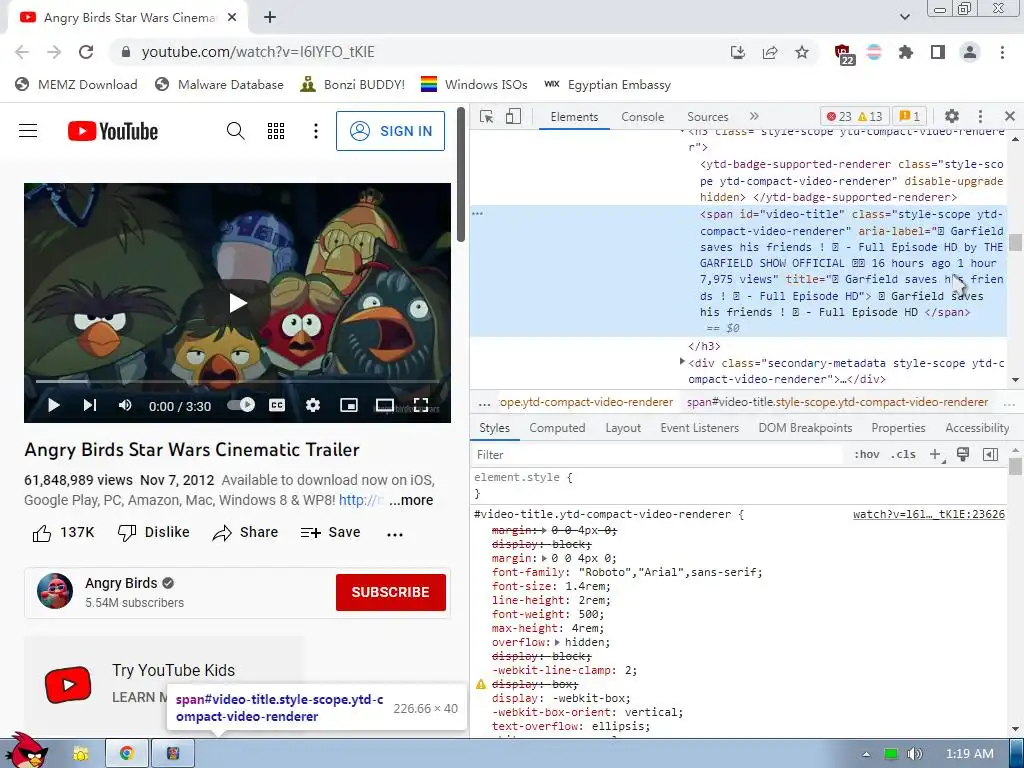Image resolution: width=1024 pixels, height=768 pixels.
Task: Like the video with 137K likes
Action: (x=63, y=533)
